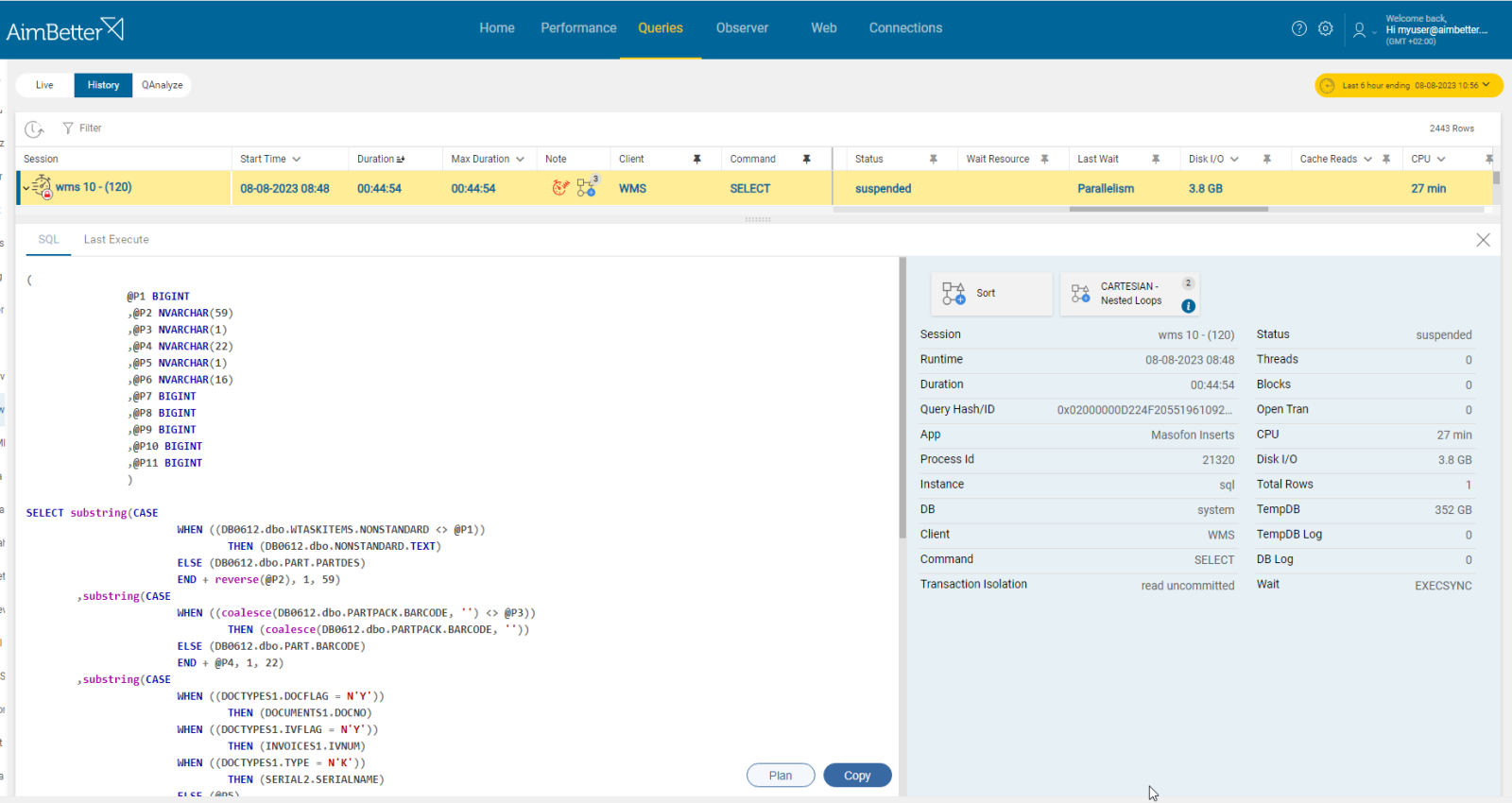Select the SQL tab

pos(49,240)
